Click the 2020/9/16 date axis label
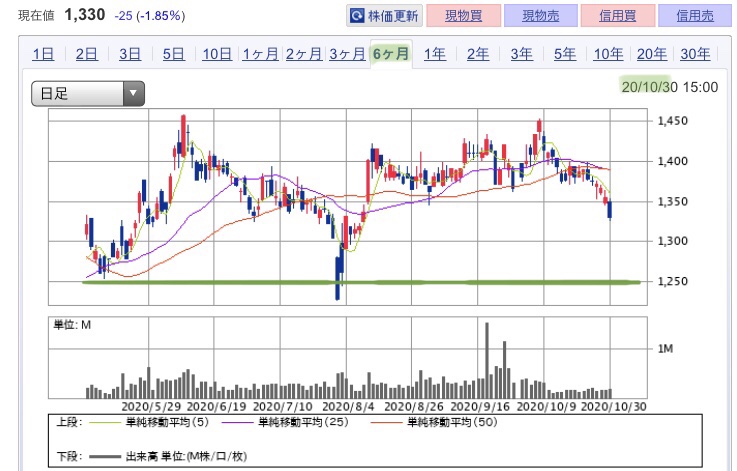This screenshot has width=737, height=471. 480,407
